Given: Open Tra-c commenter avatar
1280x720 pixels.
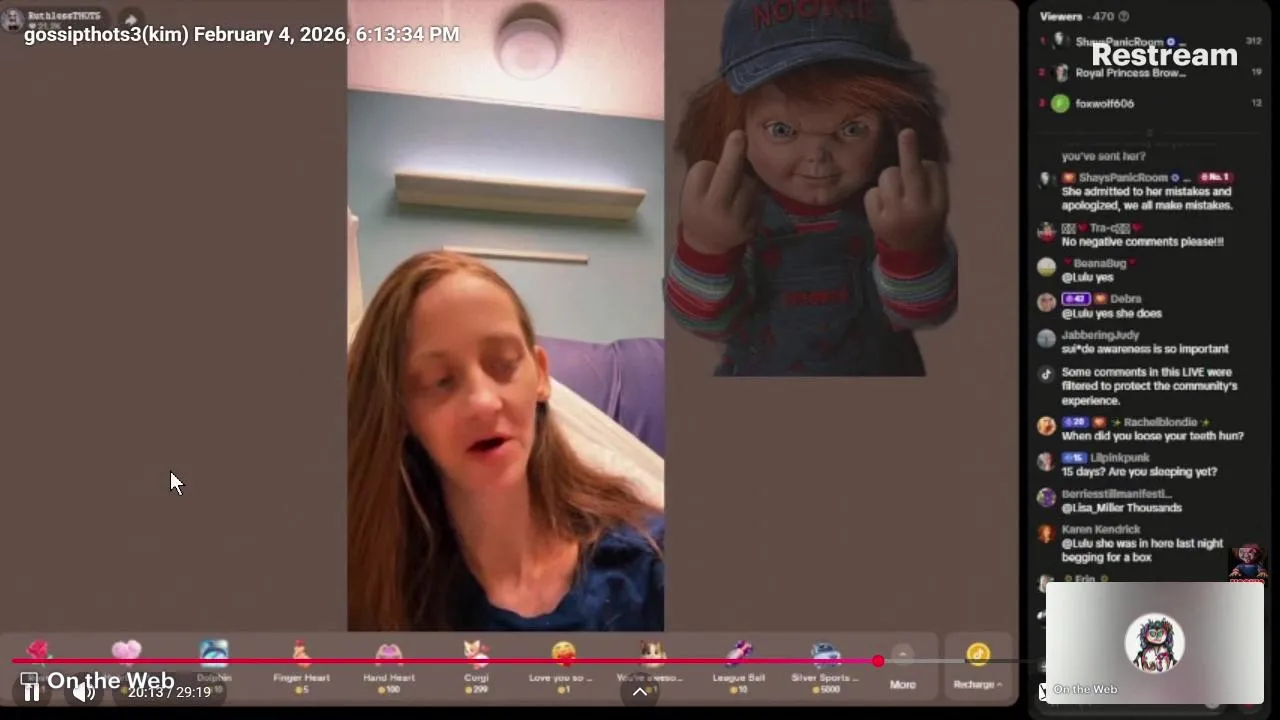Looking at the screenshot, I should 1046,231.
